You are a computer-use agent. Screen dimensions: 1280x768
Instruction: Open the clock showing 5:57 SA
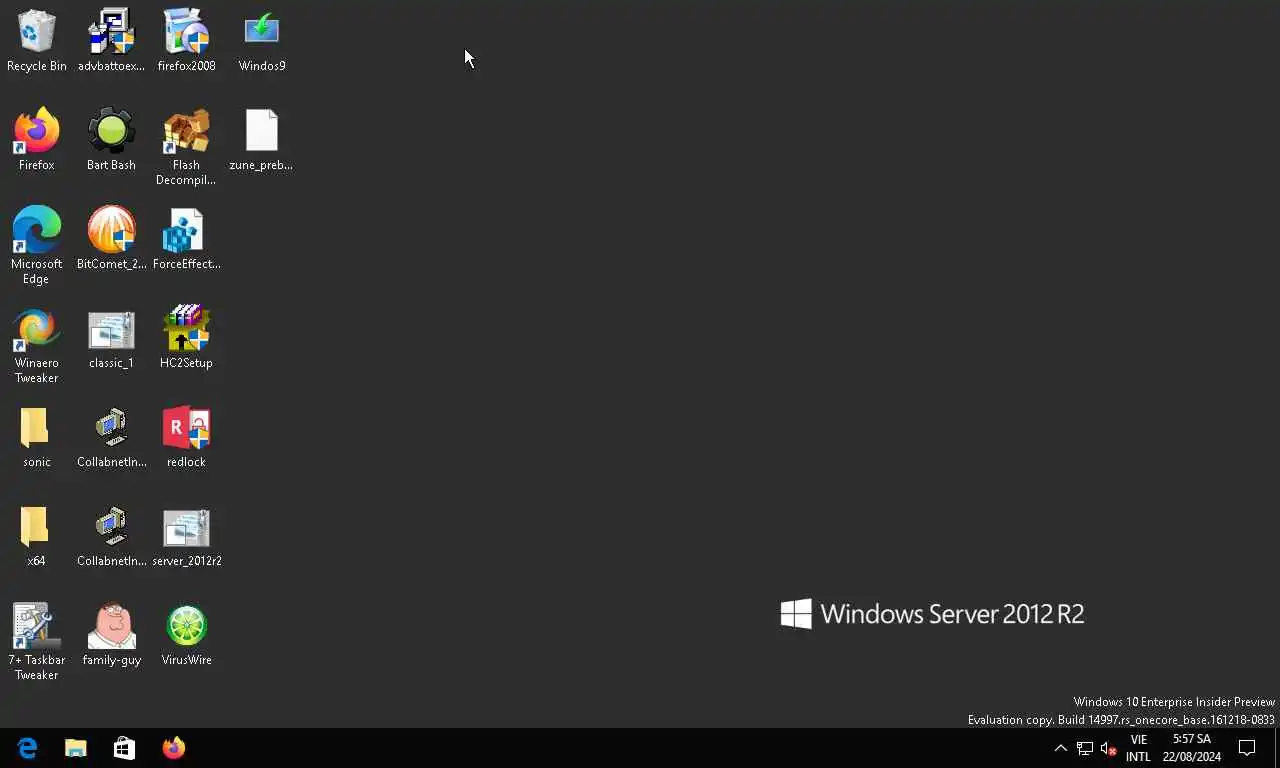tap(1192, 748)
